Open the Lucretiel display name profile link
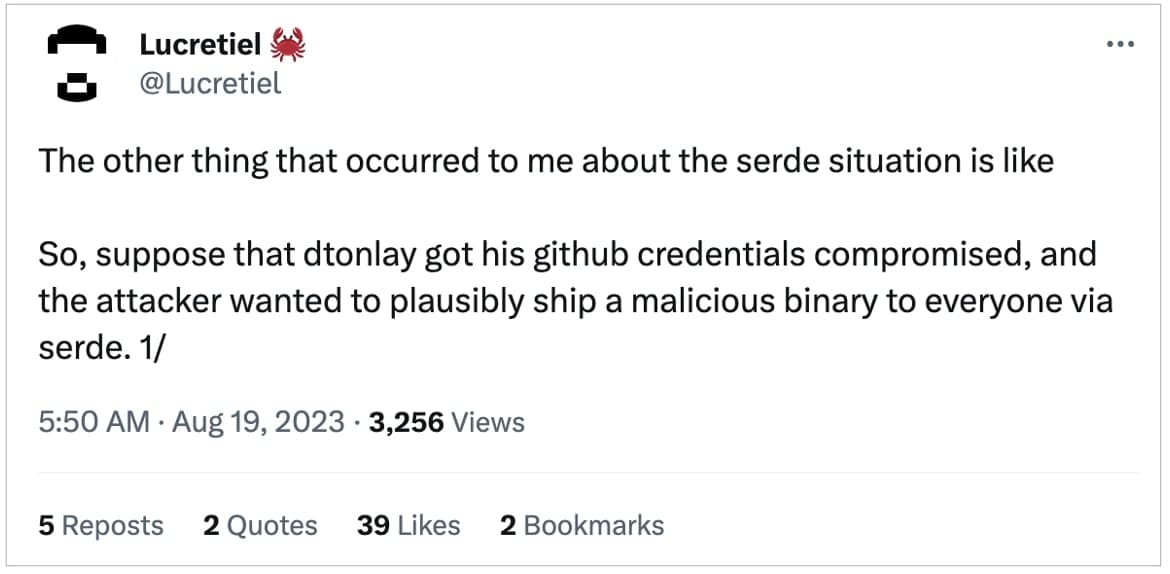This screenshot has width=1170, height=574. [x=200, y=44]
